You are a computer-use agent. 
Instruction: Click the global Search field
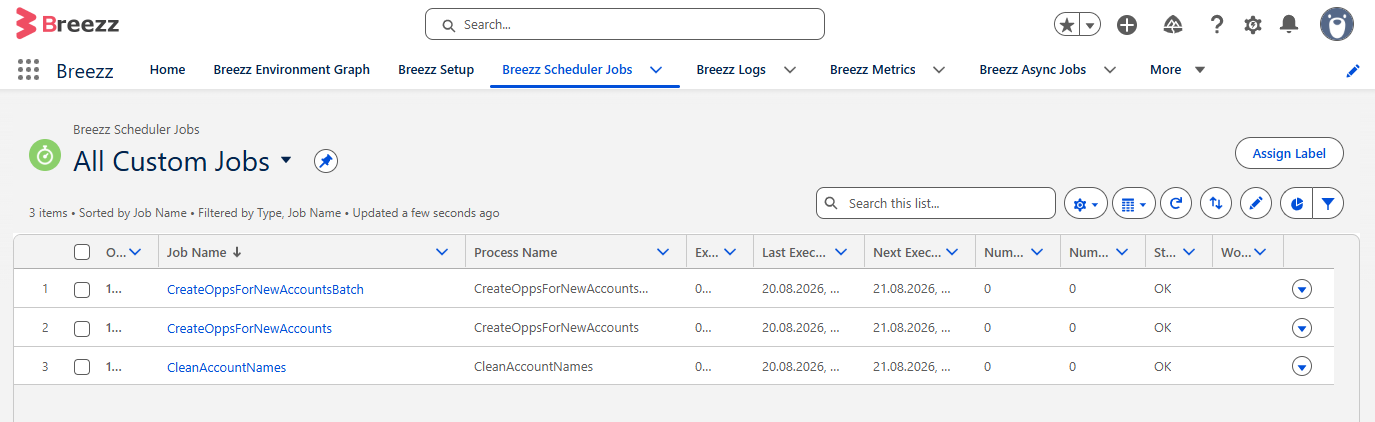(x=625, y=24)
